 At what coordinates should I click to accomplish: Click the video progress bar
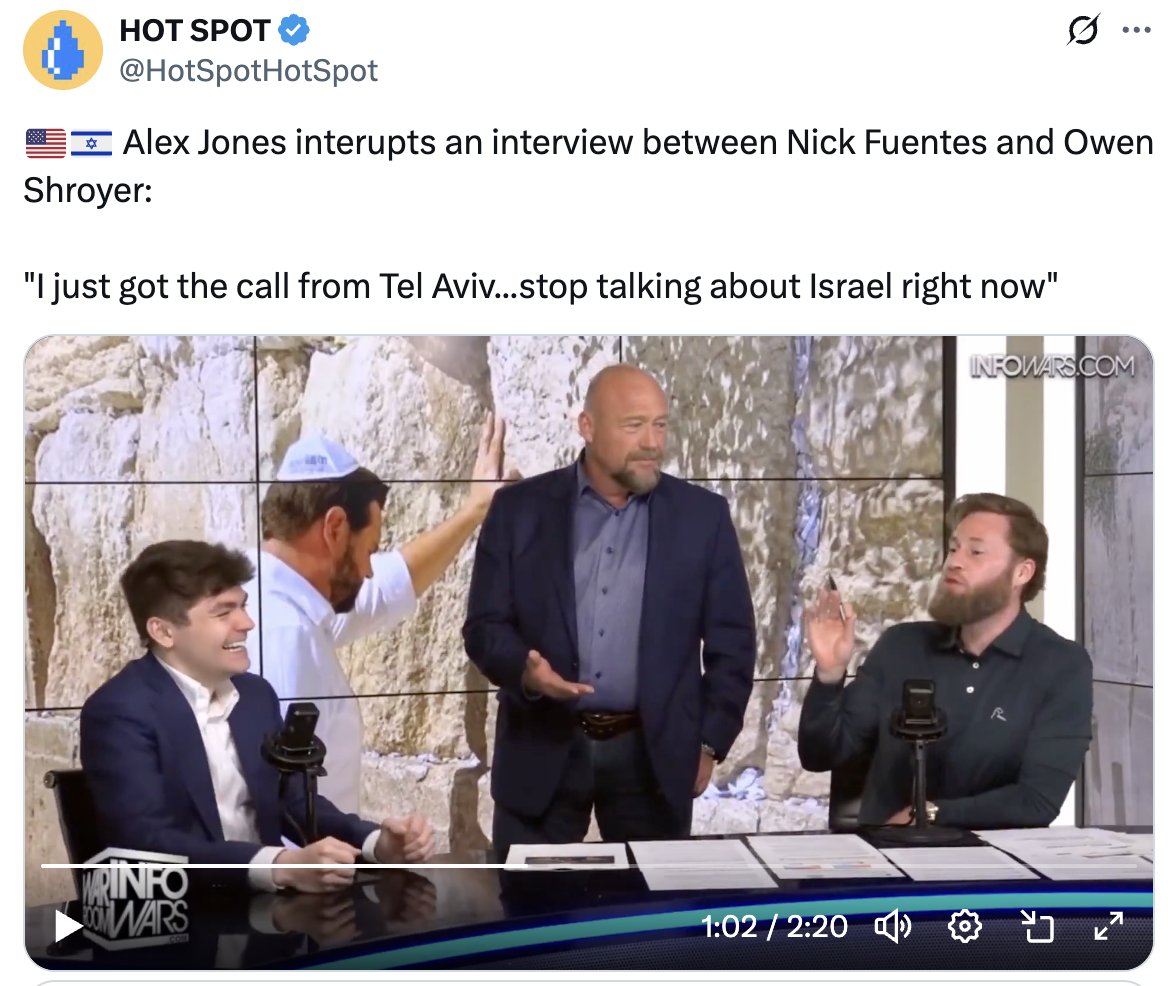[x=588, y=866]
